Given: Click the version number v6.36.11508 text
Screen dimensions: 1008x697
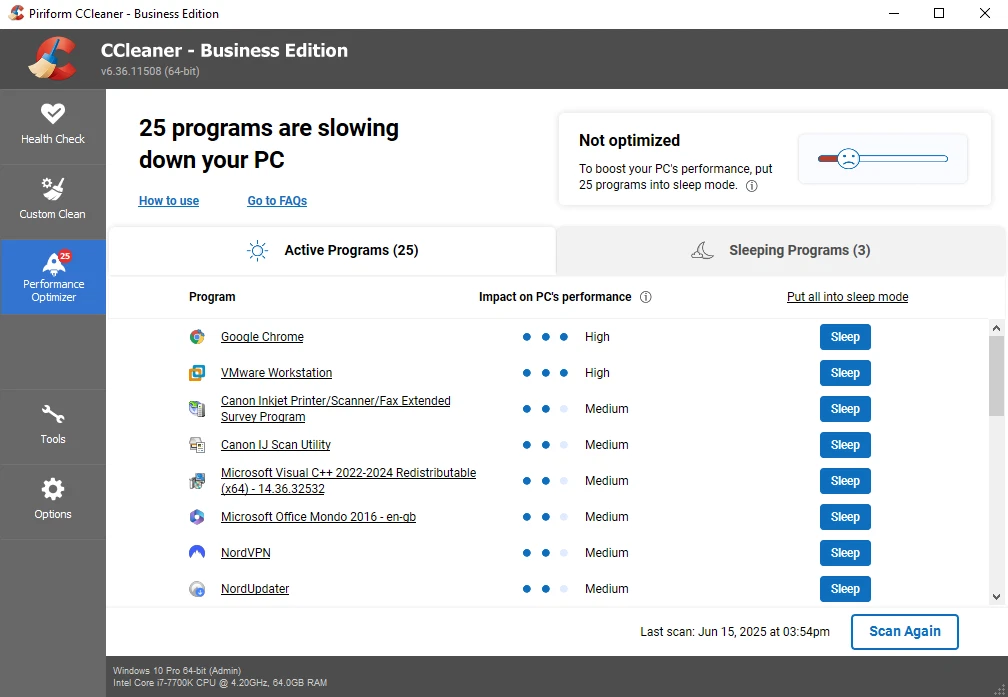Looking at the screenshot, I should [150, 71].
